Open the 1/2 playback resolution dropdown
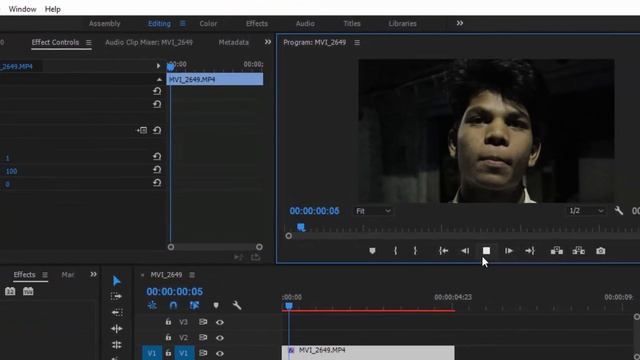Viewport: 640px width, 360px height. pos(587,211)
